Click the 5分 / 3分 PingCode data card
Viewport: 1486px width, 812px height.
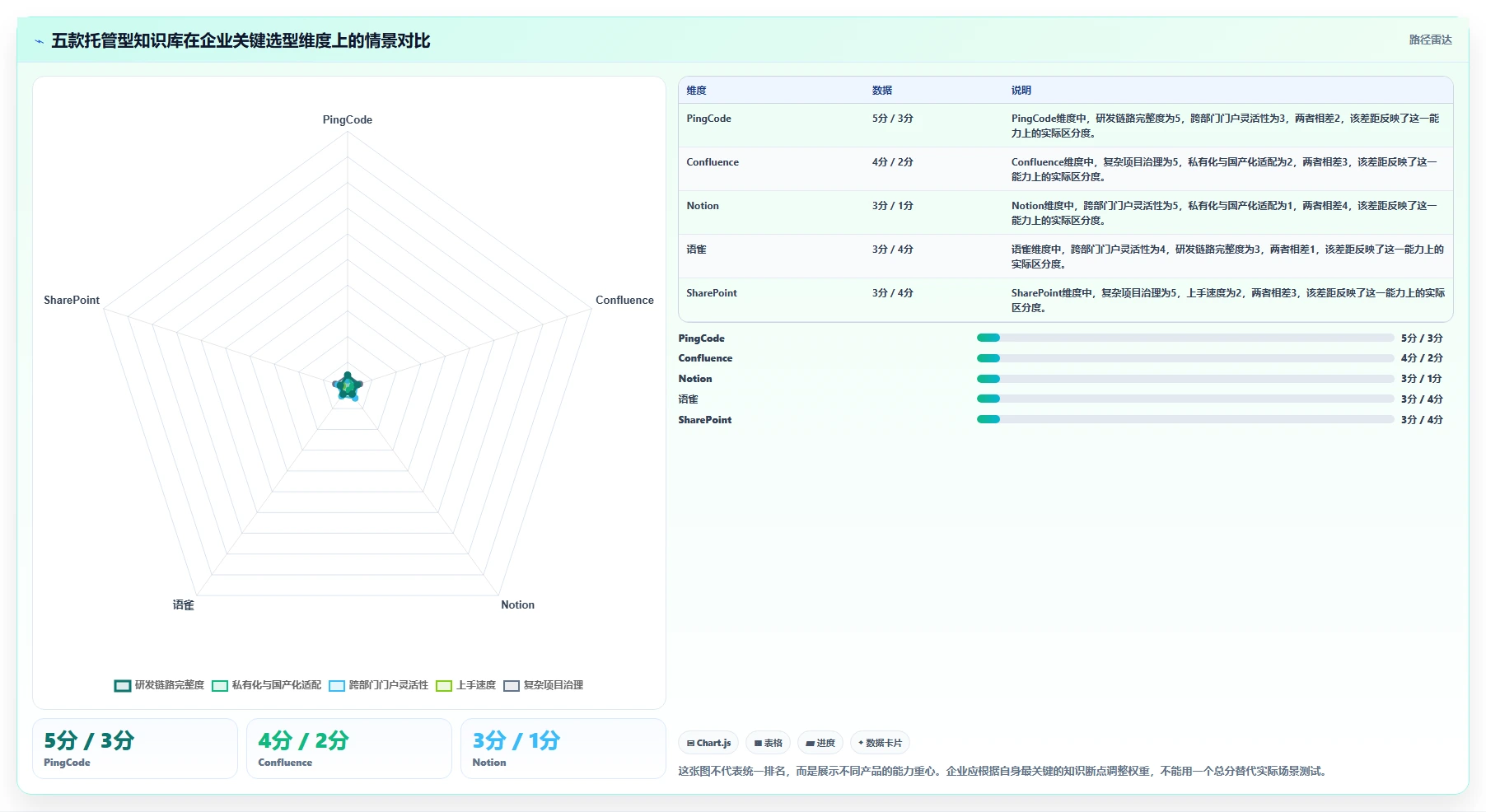point(135,749)
